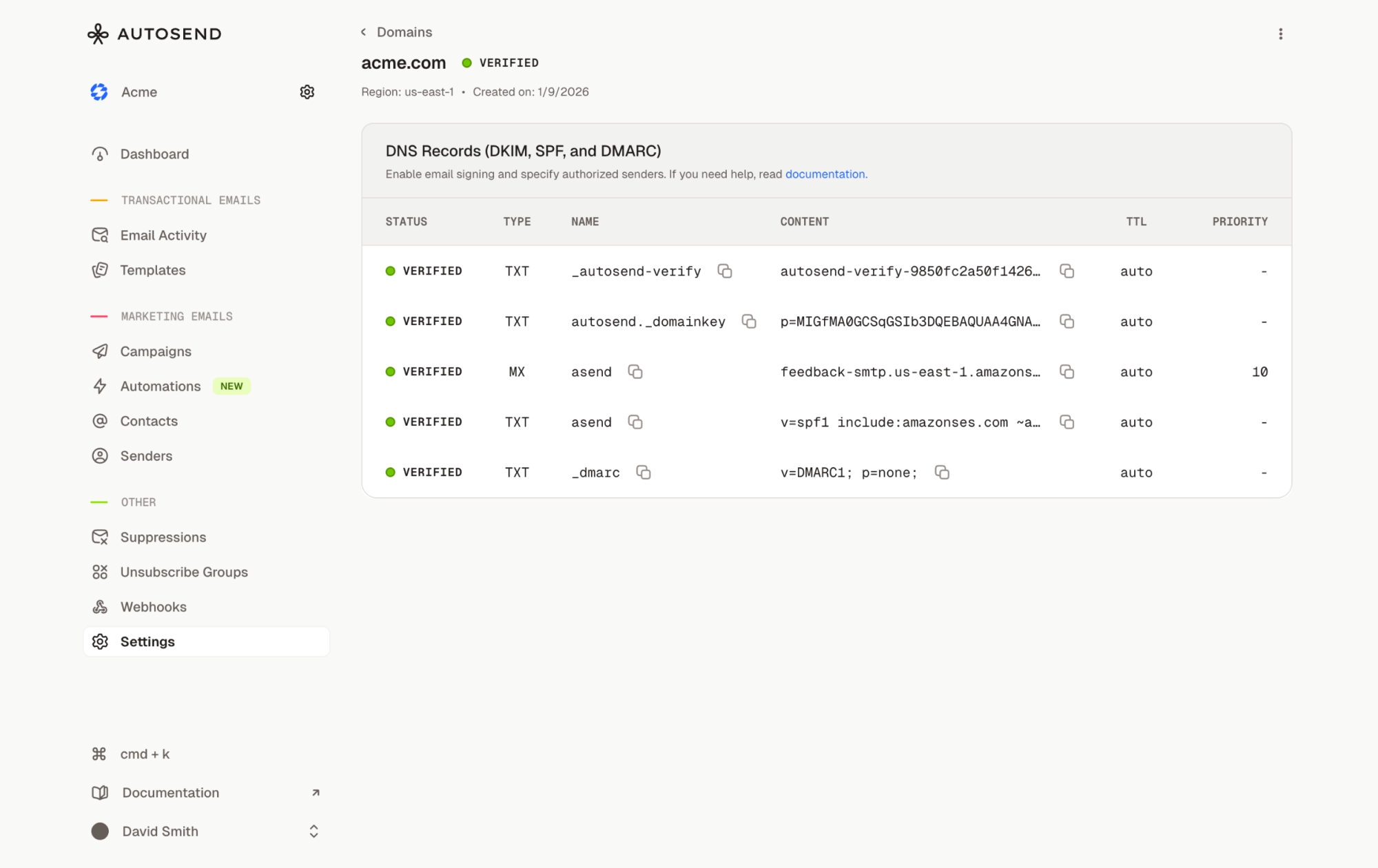The width and height of the screenshot is (1378, 868).
Task: Copy the _dmarc record name
Action: [643, 472]
